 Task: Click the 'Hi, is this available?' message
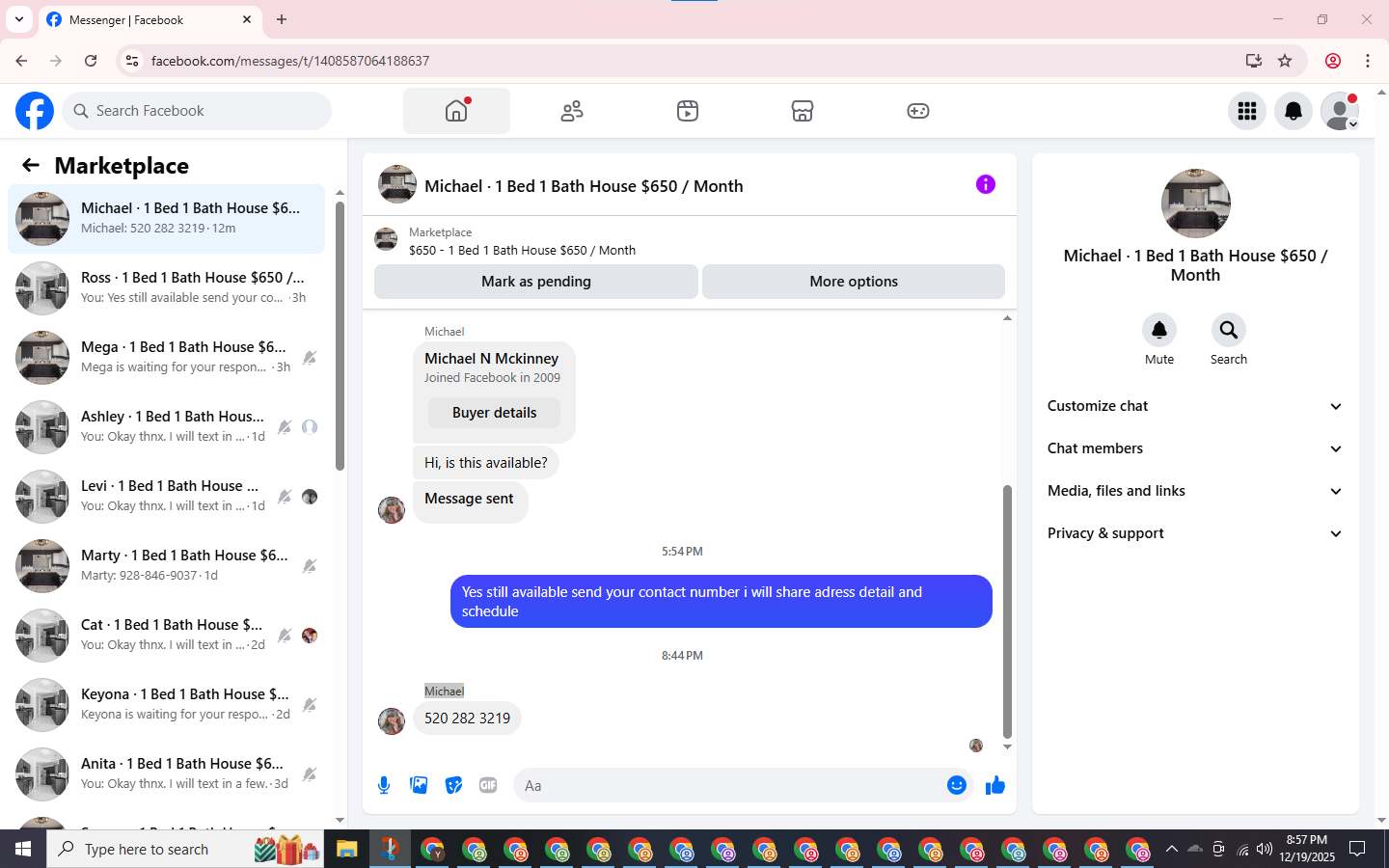(x=485, y=463)
